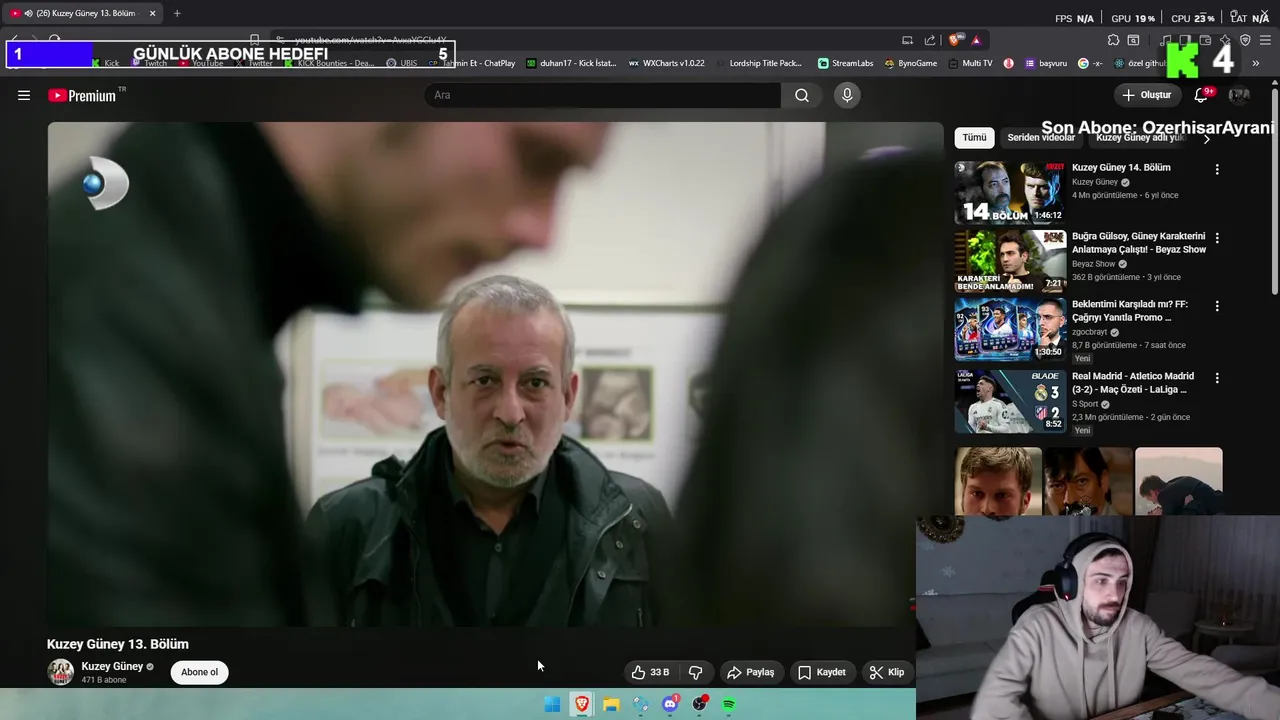The width and height of the screenshot is (1280, 720).
Task: Open options for Beklentimi Karşıladı mı video
Action: click(x=1217, y=306)
